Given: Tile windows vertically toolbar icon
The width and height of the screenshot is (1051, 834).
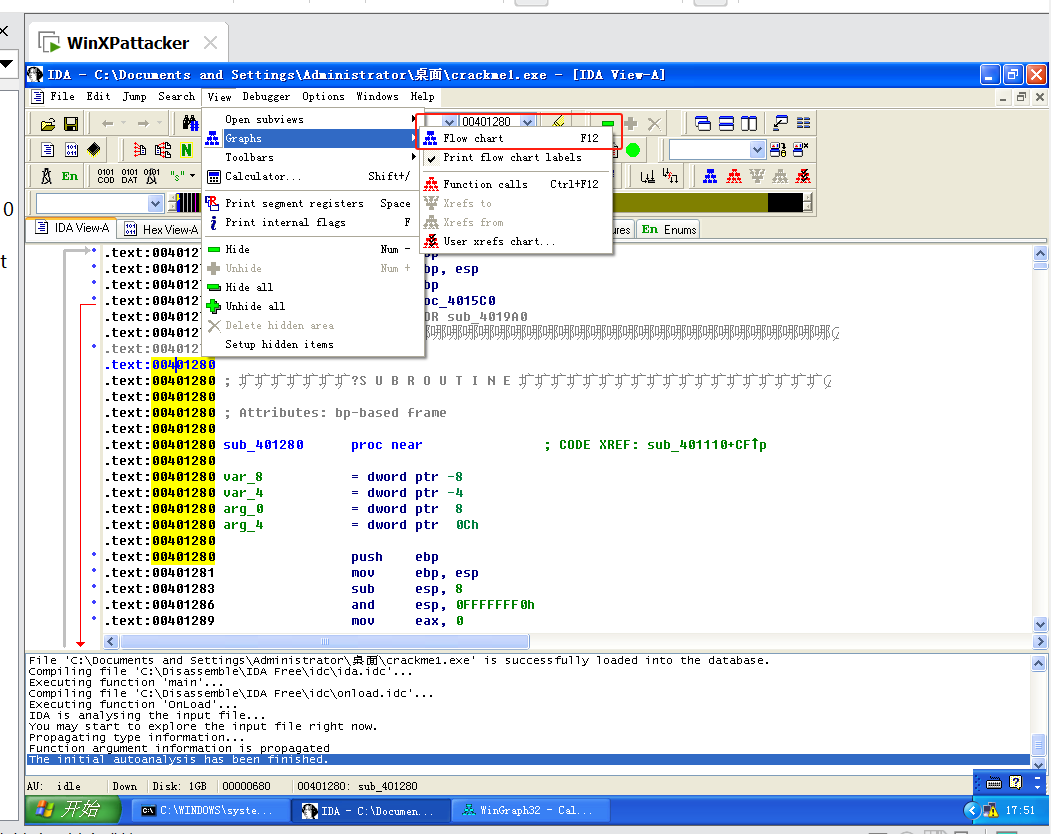Looking at the screenshot, I should 749,123.
